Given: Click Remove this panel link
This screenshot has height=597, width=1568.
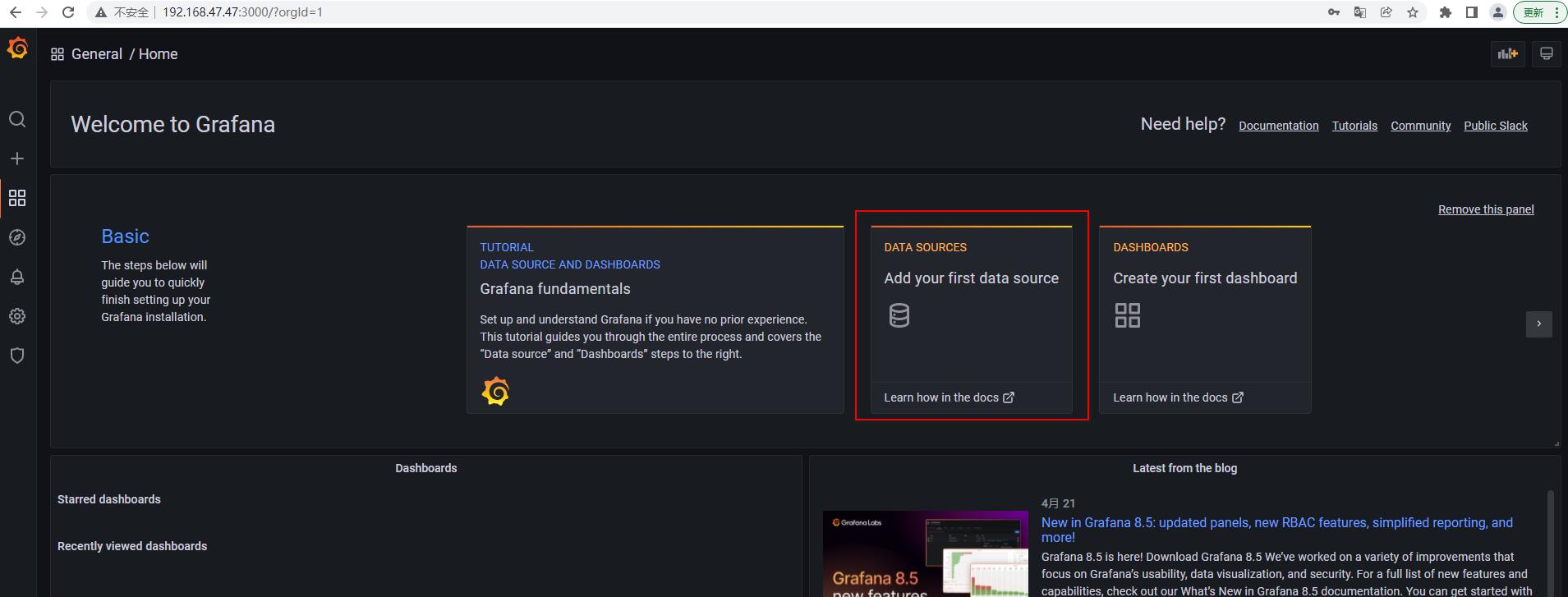Looking at the screenshot, I should (x=1486, y=209).
